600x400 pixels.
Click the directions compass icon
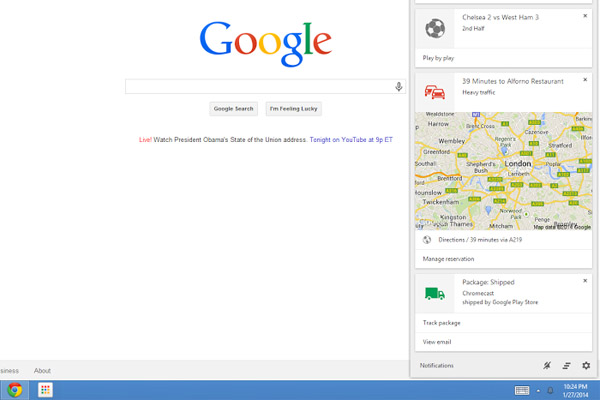pyautogui.click(x=427, y=240)
